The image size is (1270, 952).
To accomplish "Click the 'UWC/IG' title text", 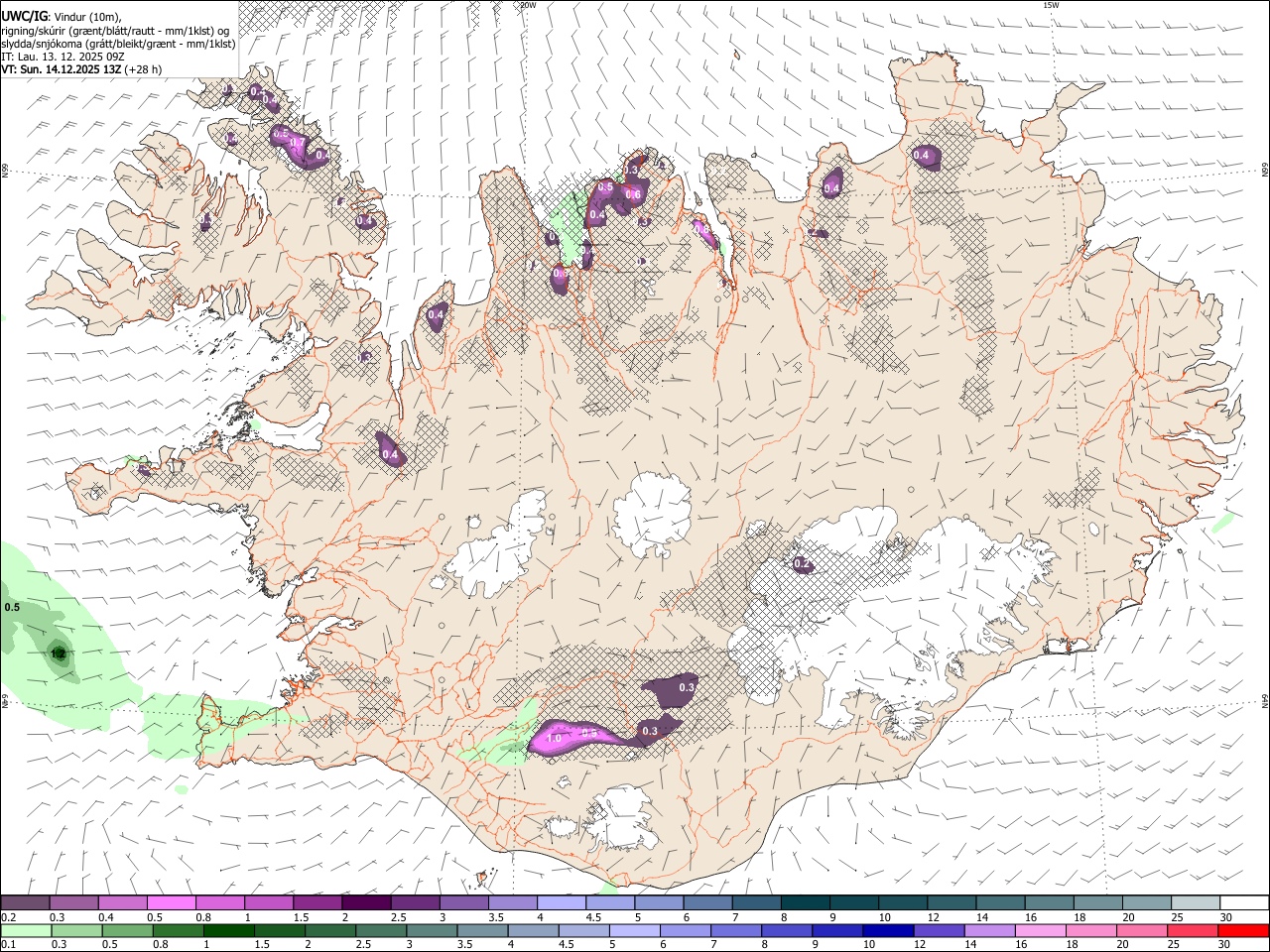I will [x=24, y=17].
